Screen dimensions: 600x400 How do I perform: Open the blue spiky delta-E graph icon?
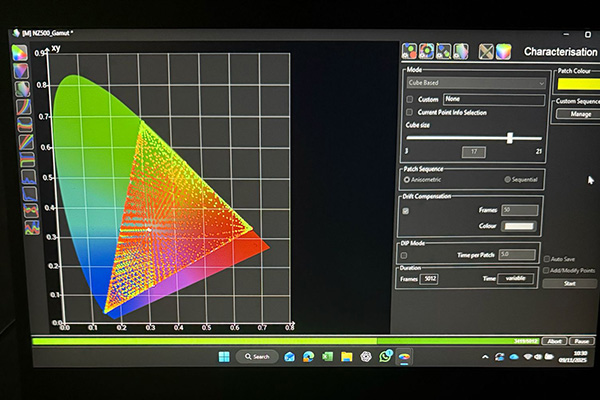[x=29, y=177]
